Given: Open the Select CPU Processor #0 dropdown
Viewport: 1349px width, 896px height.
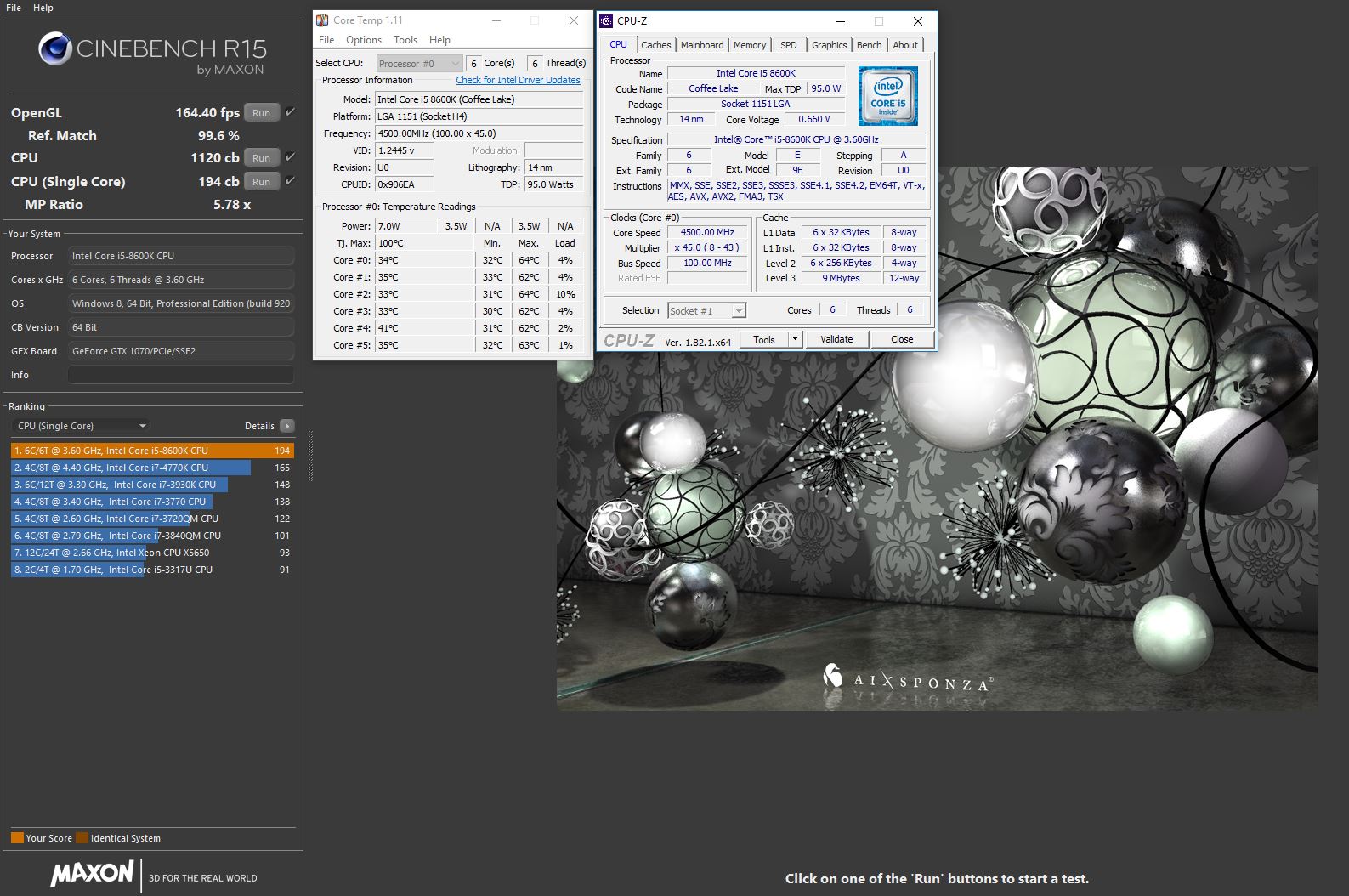Looking at the screenshot, I should (x=419, y=64).
